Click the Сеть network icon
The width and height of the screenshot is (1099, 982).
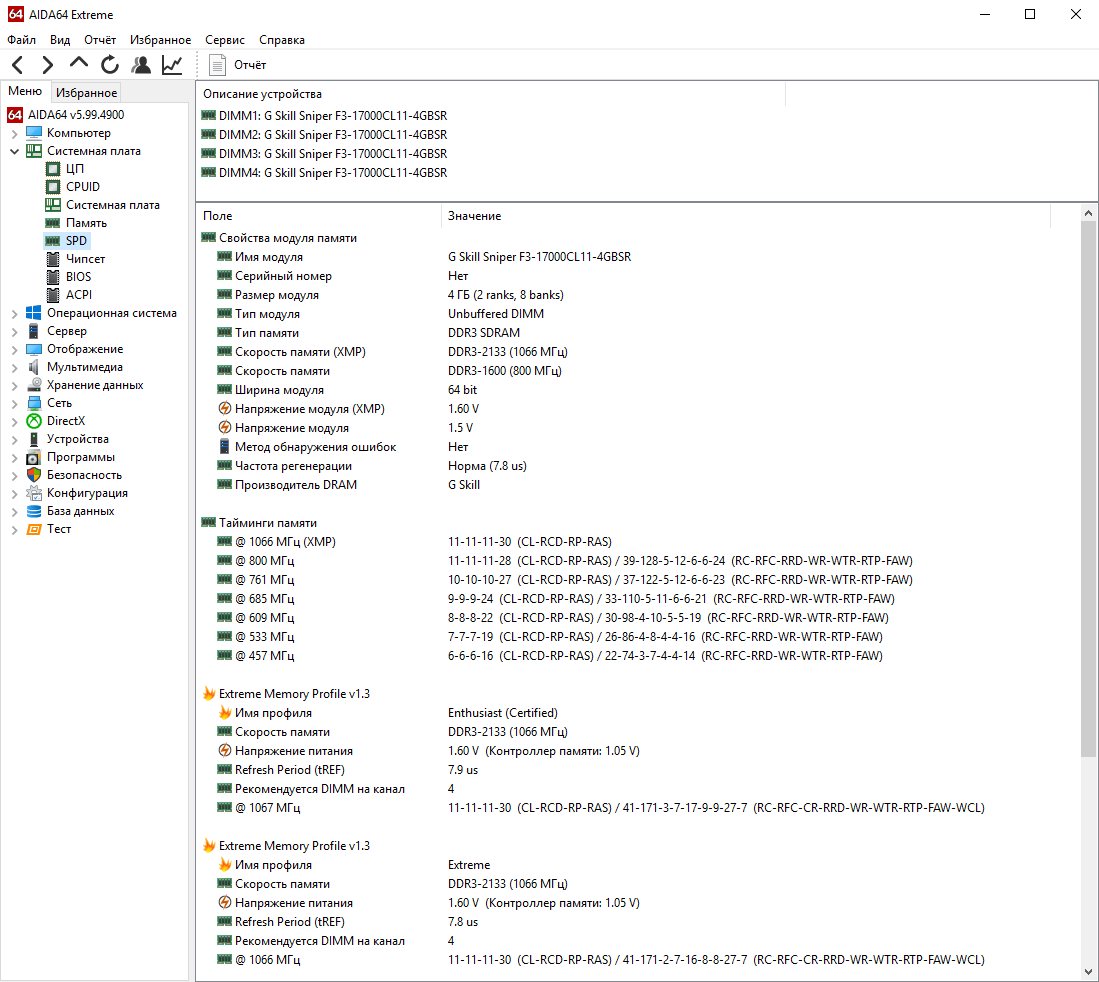[34, 403]
